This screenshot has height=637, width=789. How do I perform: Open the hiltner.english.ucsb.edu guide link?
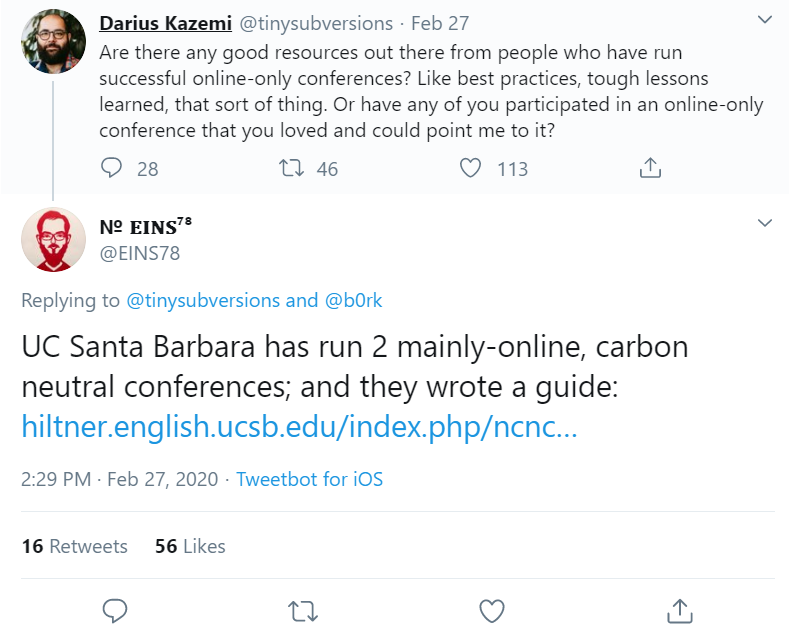299,427
